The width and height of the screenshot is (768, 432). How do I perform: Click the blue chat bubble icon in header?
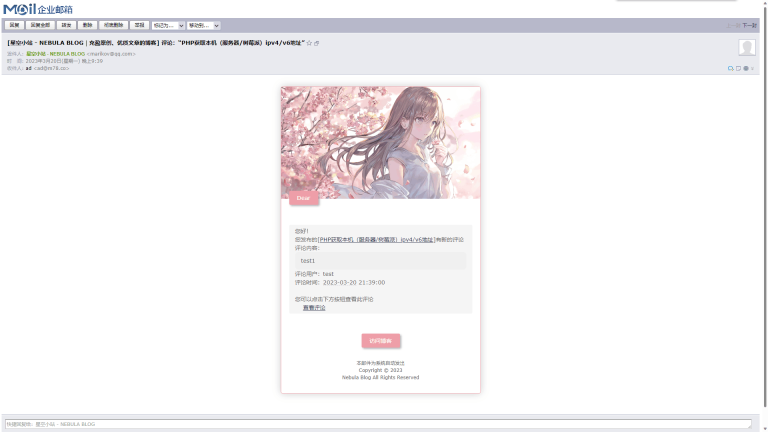click(730, 68)
